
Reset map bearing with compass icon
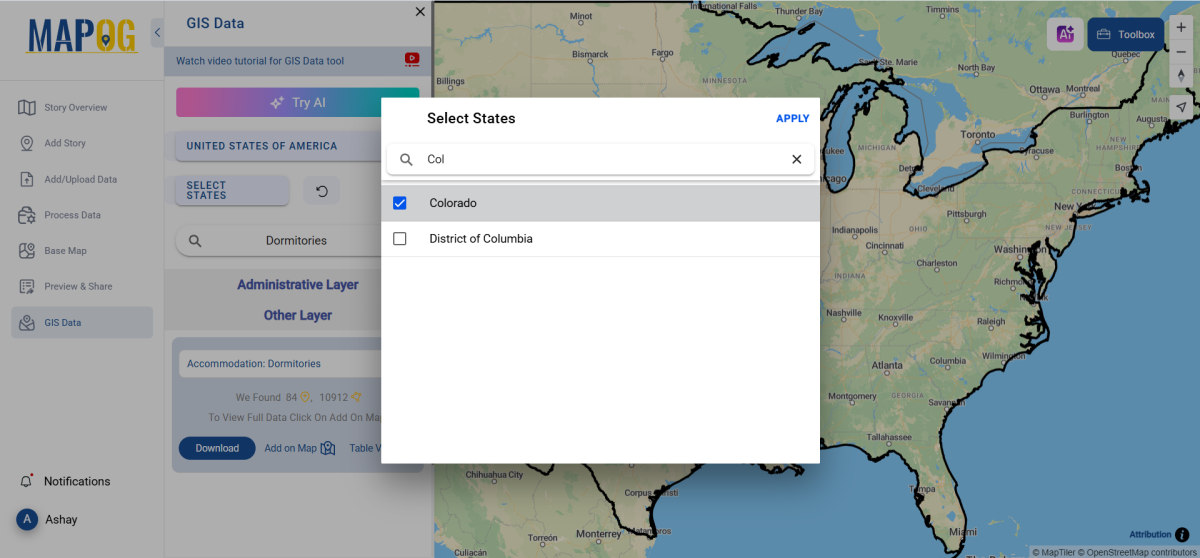click(x=1181, y=76)
